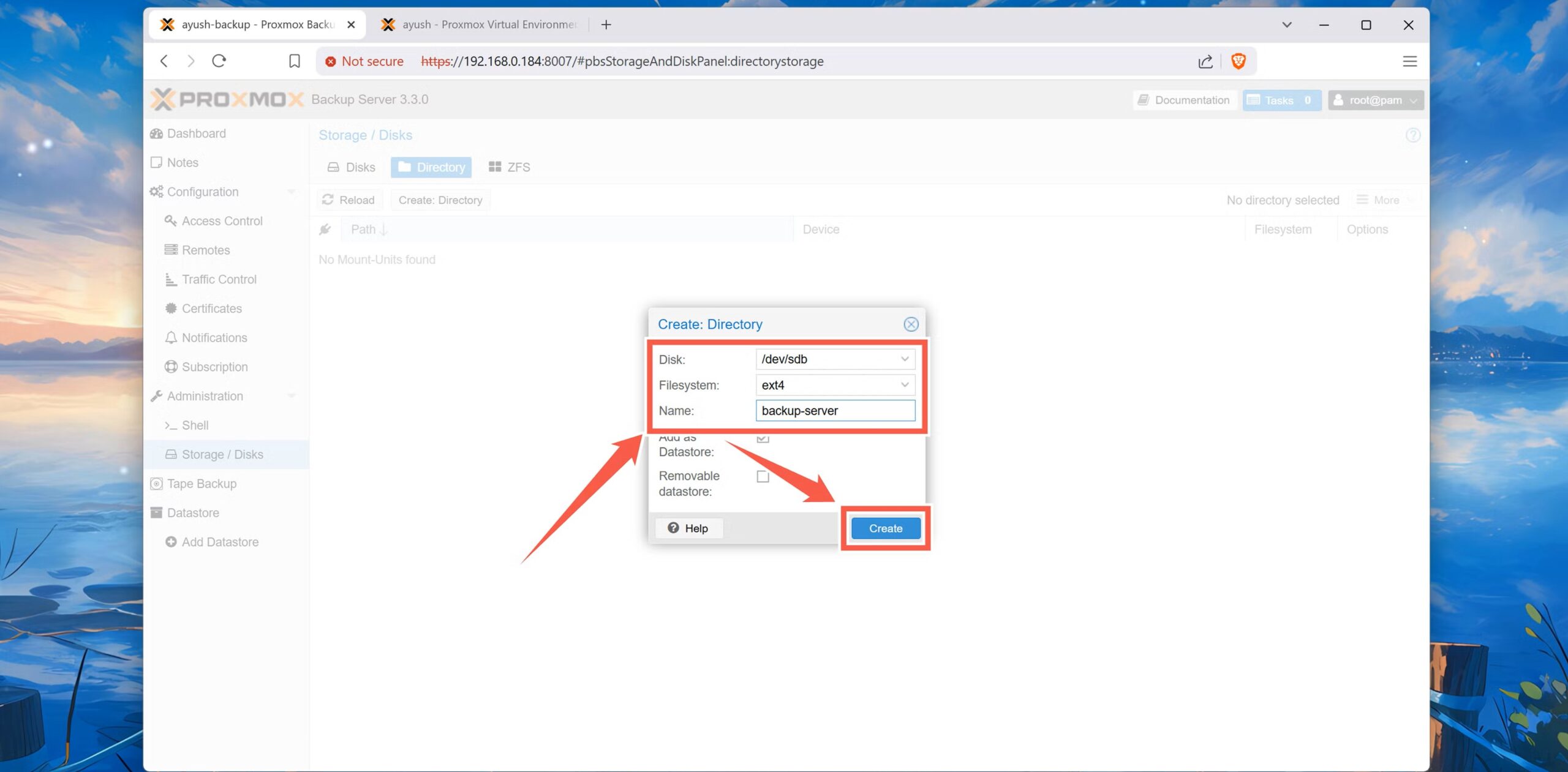Screen dimensions: 1568x772
Task: Edit the directory Name field
Action: 835,410
